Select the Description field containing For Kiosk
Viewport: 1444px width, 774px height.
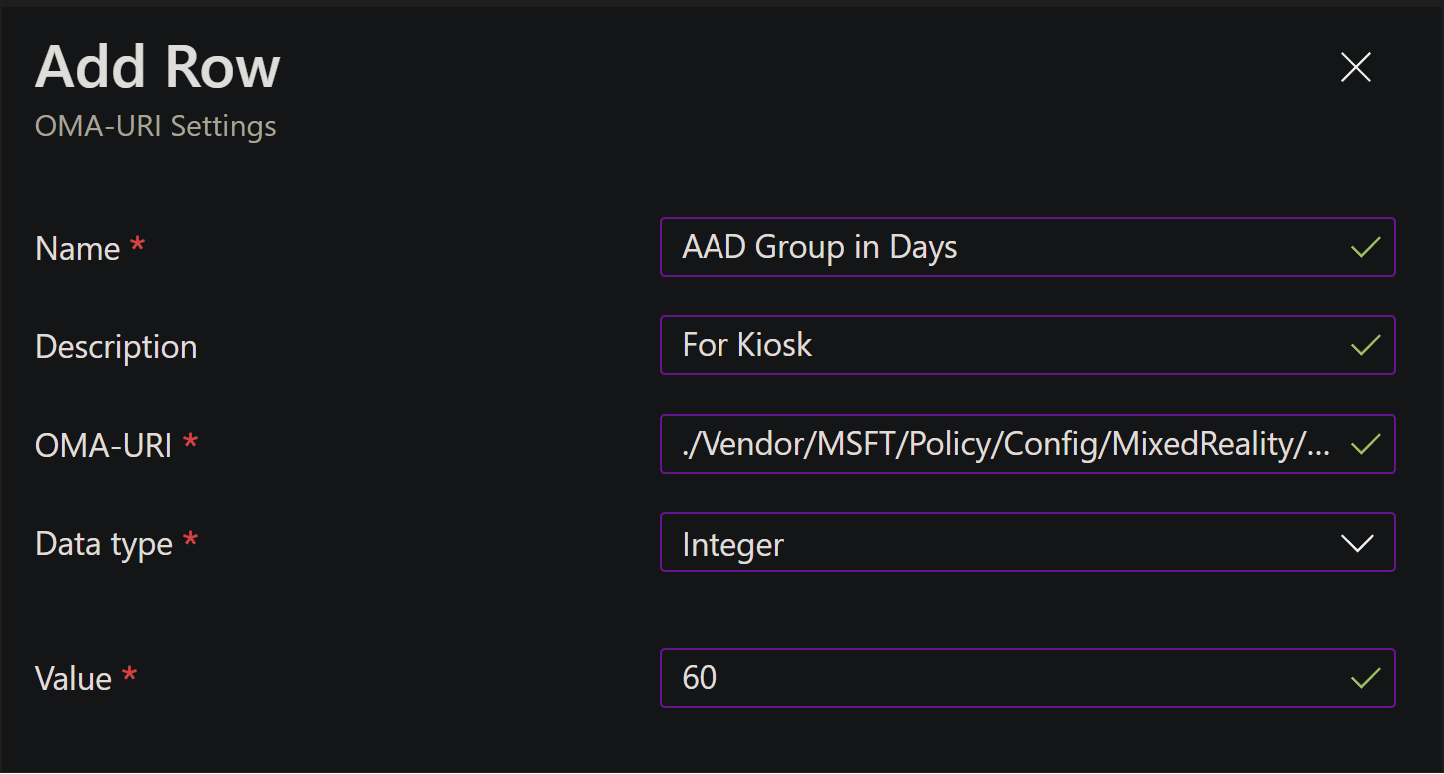point(1000,345)
